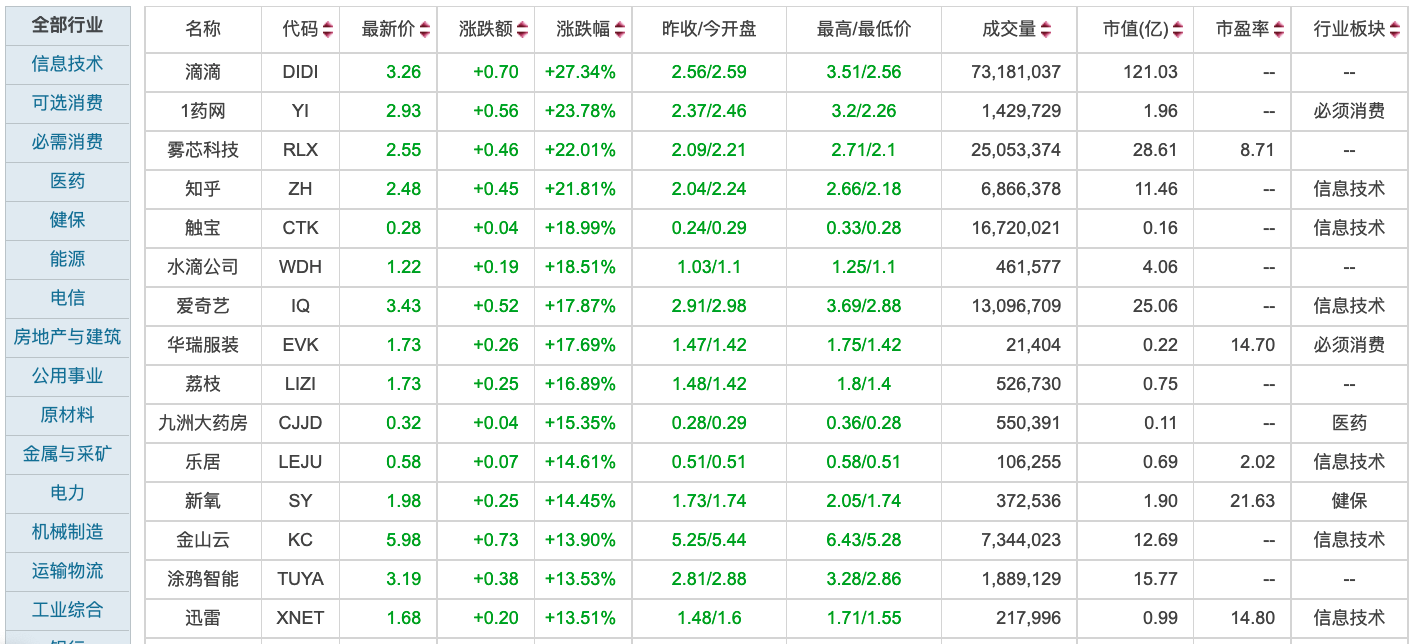Sort by 代码 column arrows
Viewport: 1418px width, 644px height.
point(329,30)
